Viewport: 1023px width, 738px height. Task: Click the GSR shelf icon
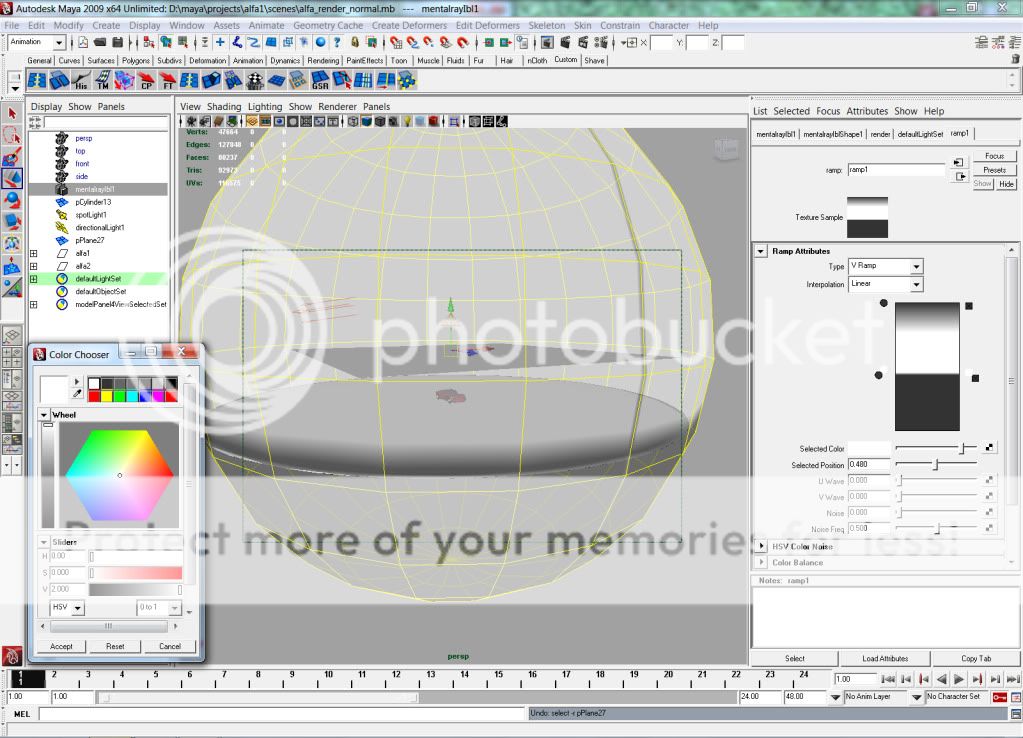(x=320, y=81)
